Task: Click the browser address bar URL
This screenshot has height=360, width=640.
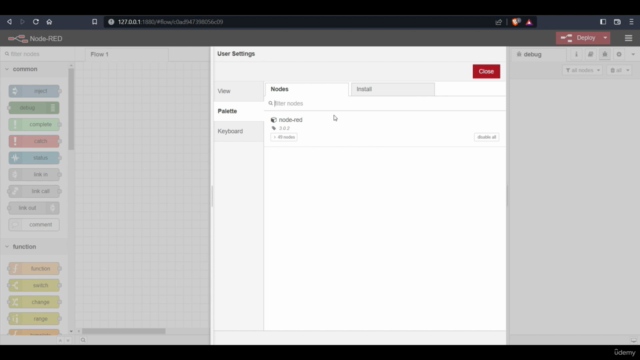Action: [171, 22]
